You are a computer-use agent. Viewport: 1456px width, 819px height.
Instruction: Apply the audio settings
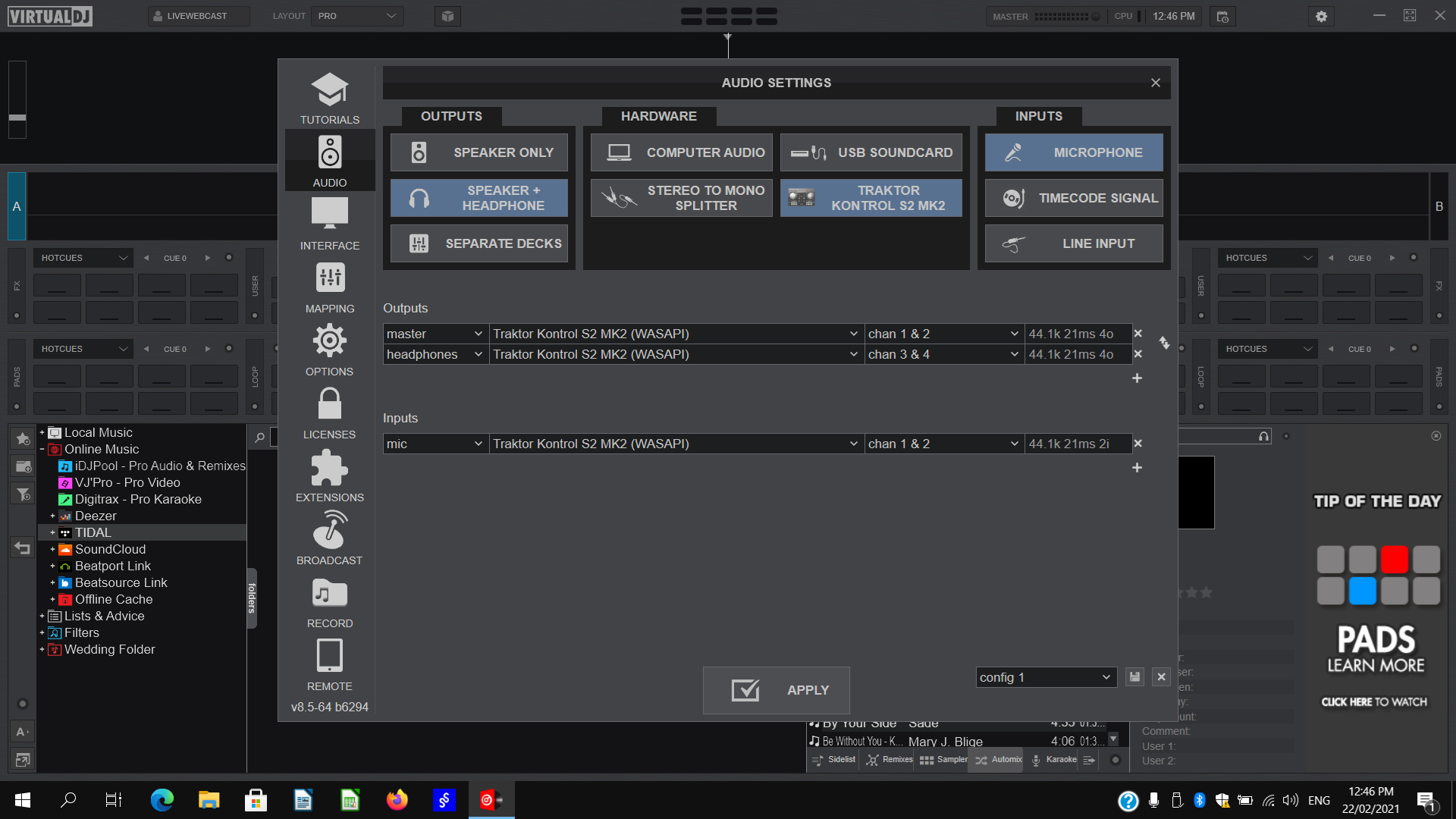776,690
